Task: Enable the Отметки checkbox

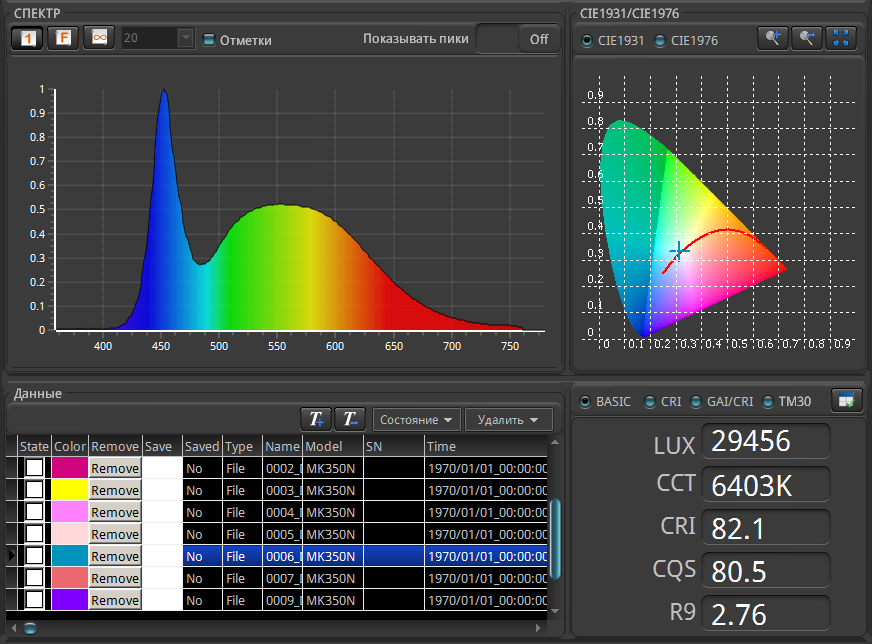Action: 209,40
